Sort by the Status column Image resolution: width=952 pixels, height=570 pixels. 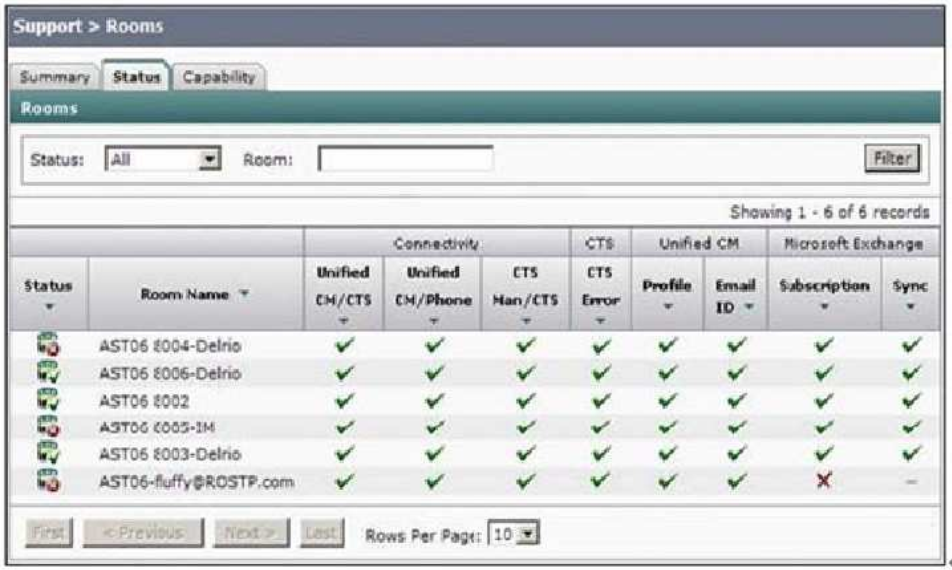pos(49,307)
